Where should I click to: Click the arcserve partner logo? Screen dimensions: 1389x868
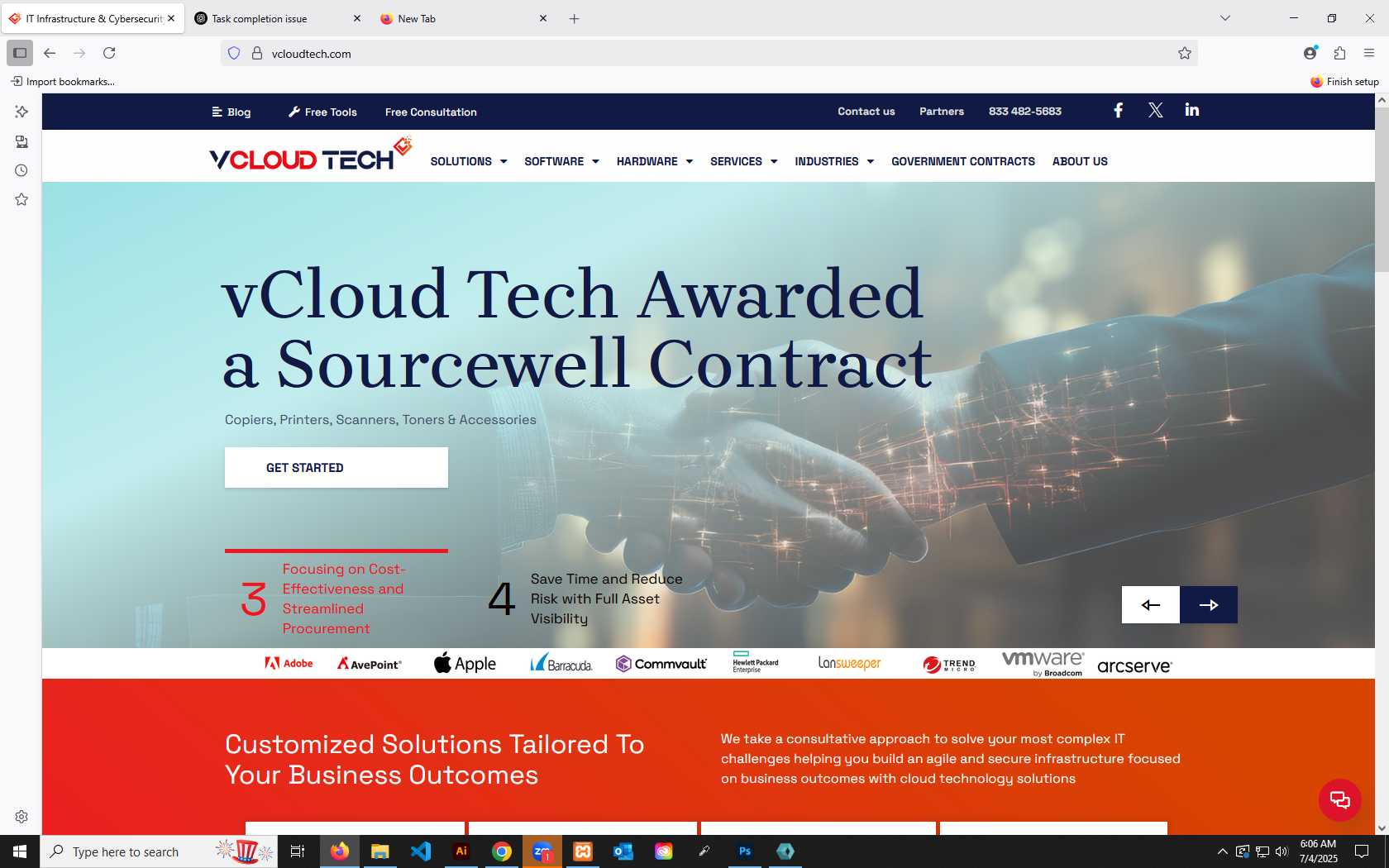[x=1134, y=666]
